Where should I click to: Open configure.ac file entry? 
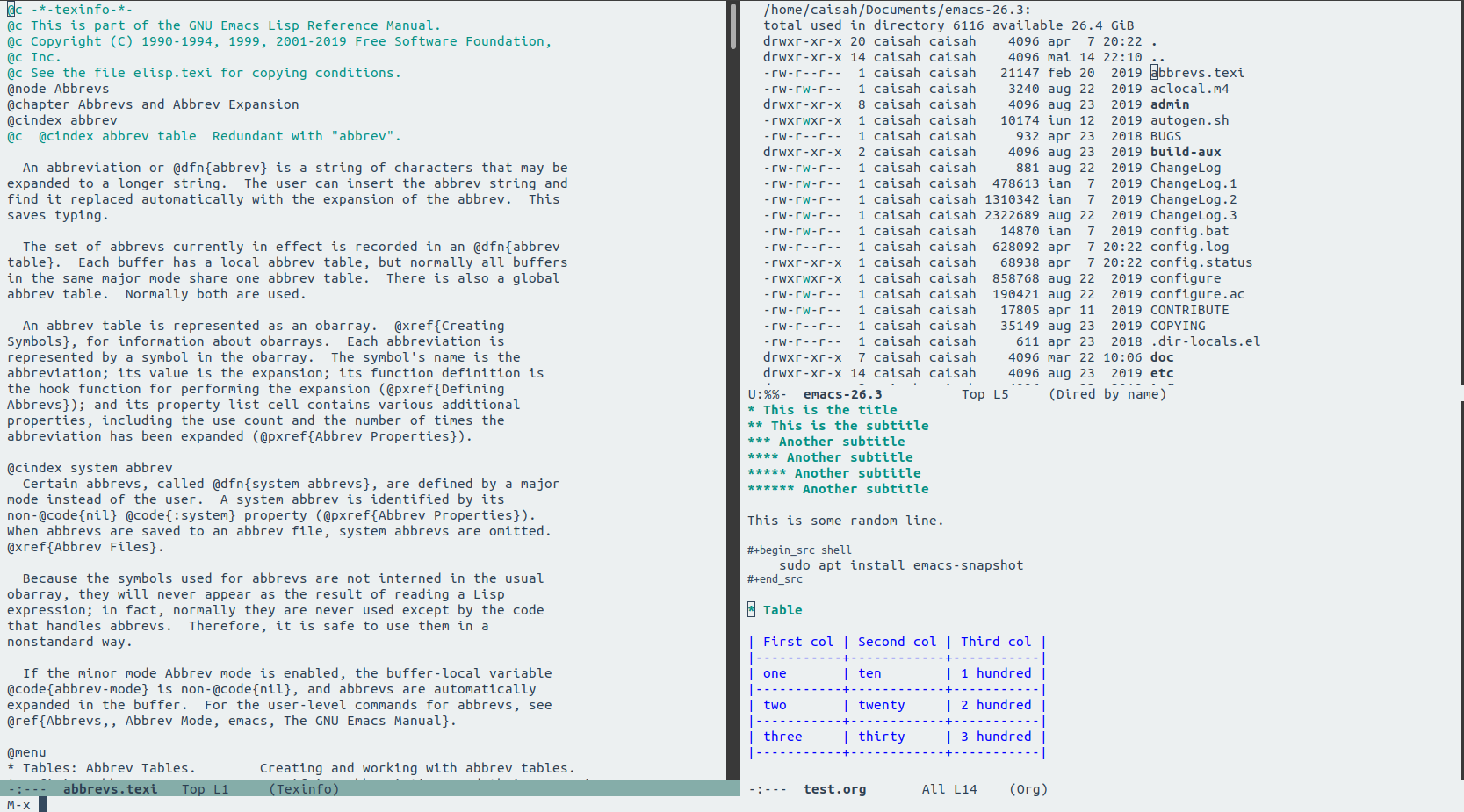1197,294
